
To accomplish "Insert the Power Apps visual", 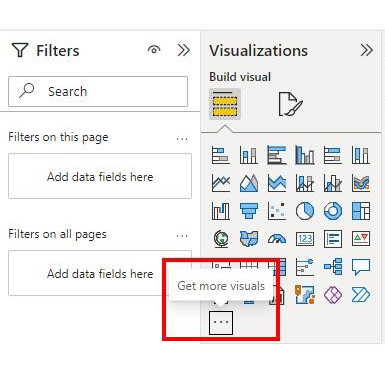I will (333, 295).
